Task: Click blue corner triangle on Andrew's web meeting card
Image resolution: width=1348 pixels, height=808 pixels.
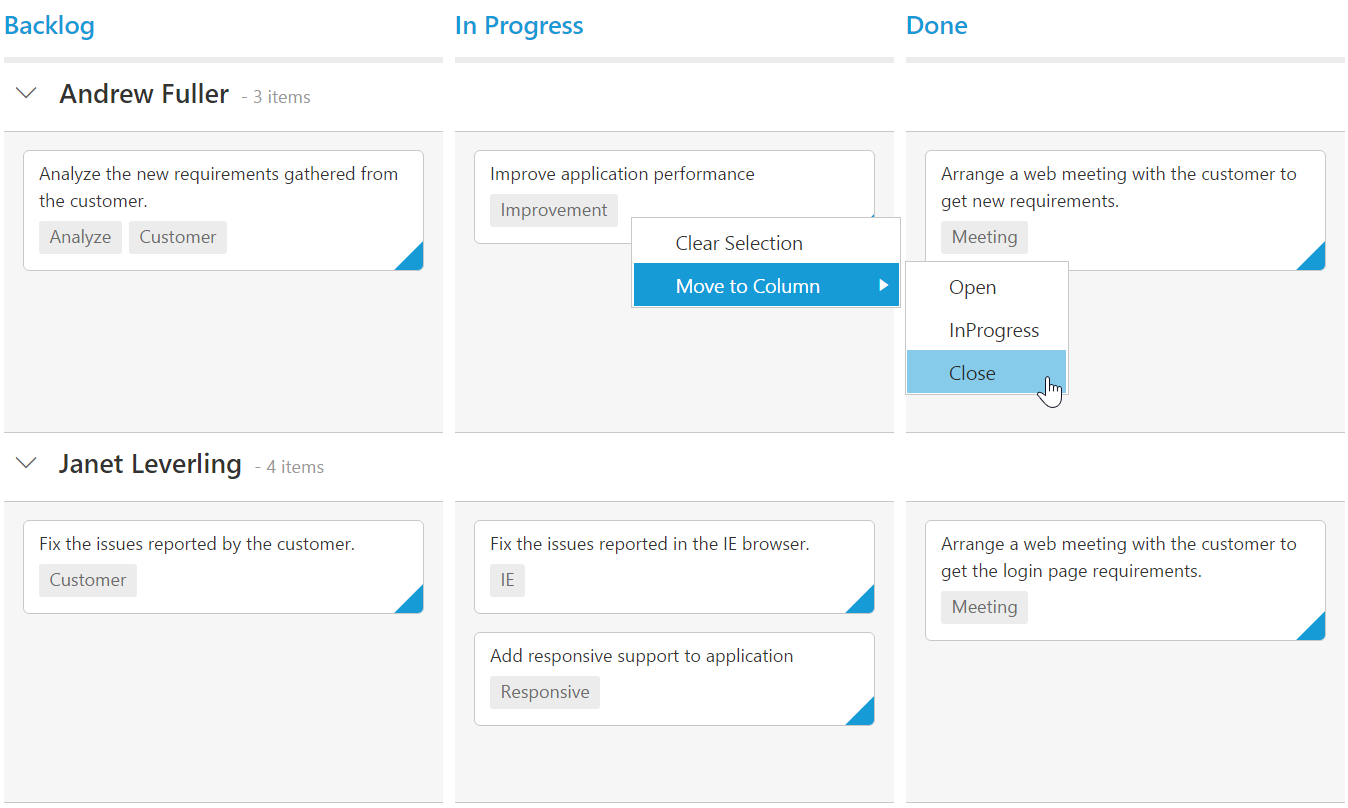Action: [x=1315, y=260]
